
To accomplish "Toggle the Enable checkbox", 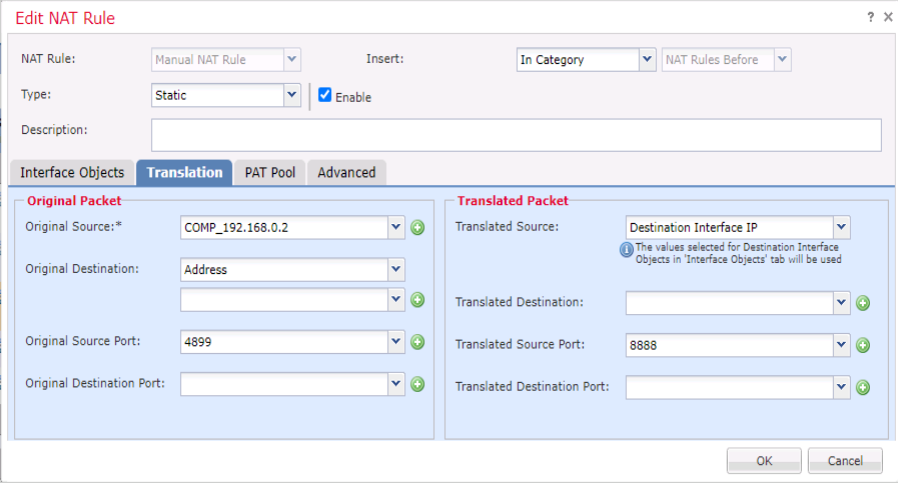I will tap(325, 95).
